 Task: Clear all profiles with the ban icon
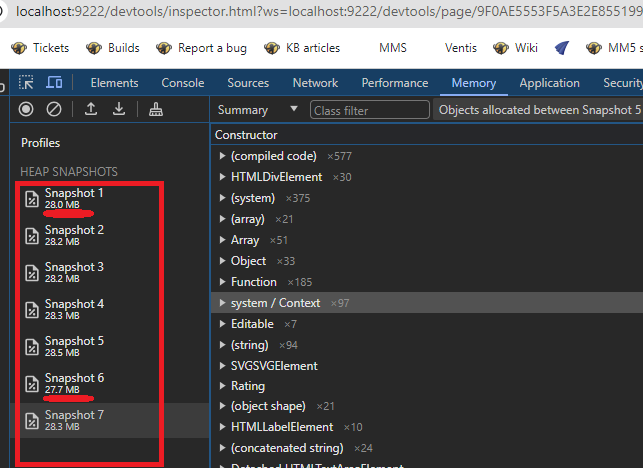click(x=54, y=109)
